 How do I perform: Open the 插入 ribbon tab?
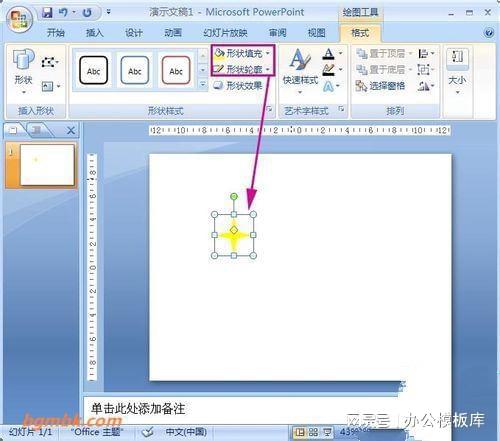95,33
